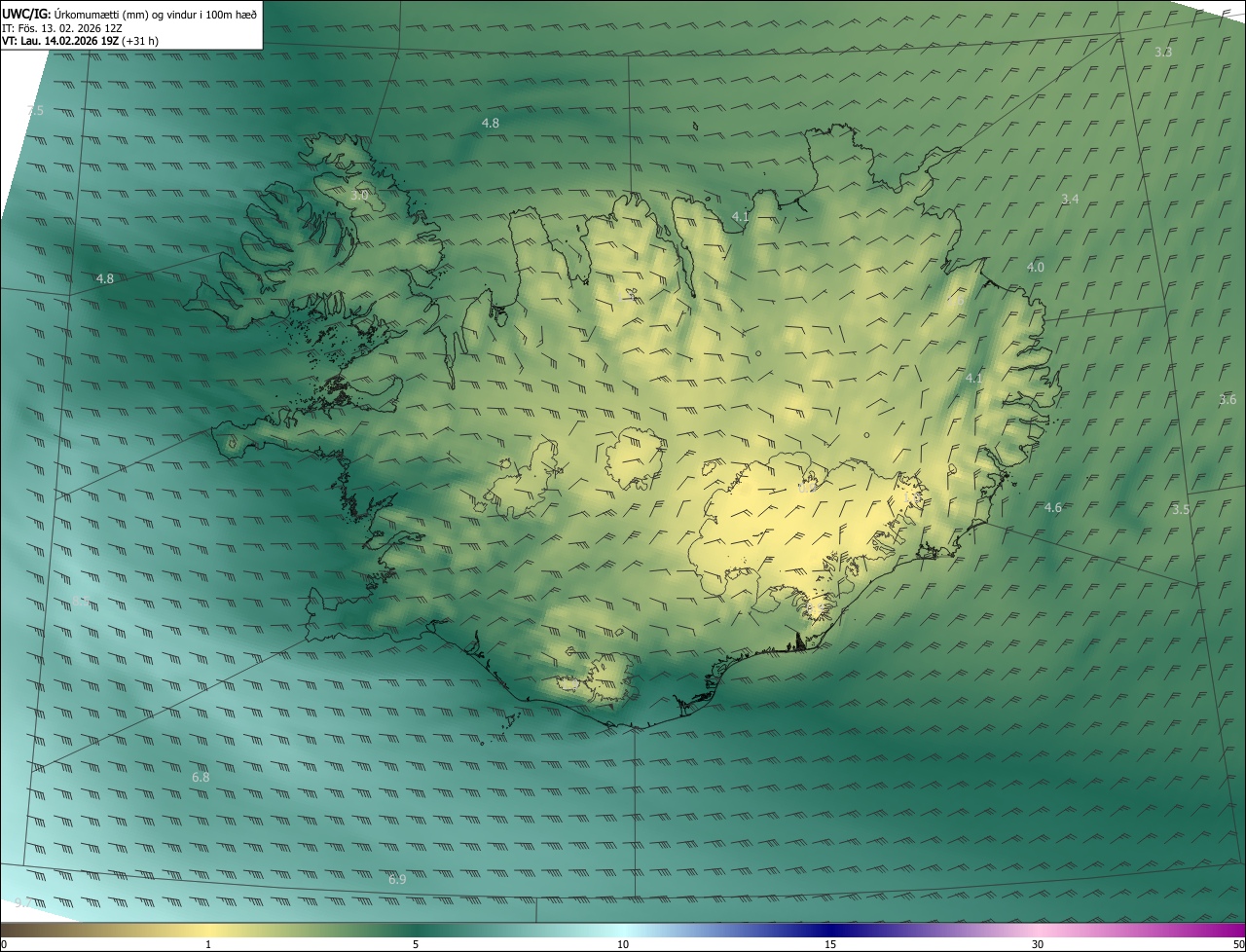The width and height of the screenshot is (1246, 952).
Task: Click the 10 tick label on color scale
Action: [x=623, y=944]
